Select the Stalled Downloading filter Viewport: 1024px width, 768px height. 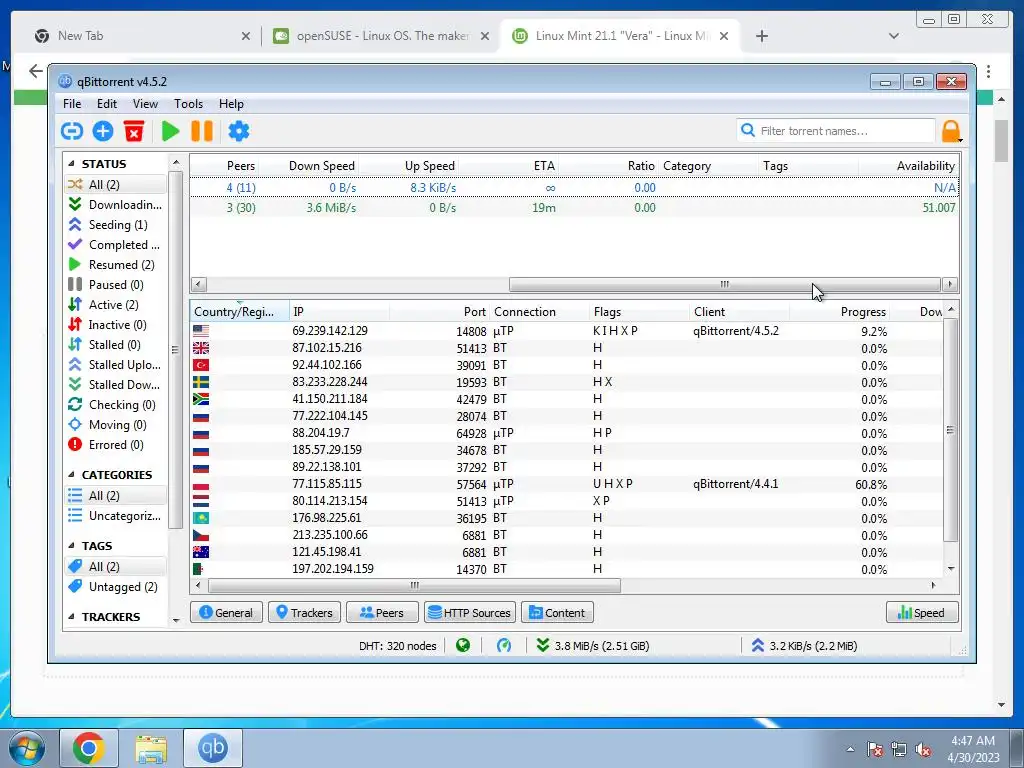pos(116,385)
